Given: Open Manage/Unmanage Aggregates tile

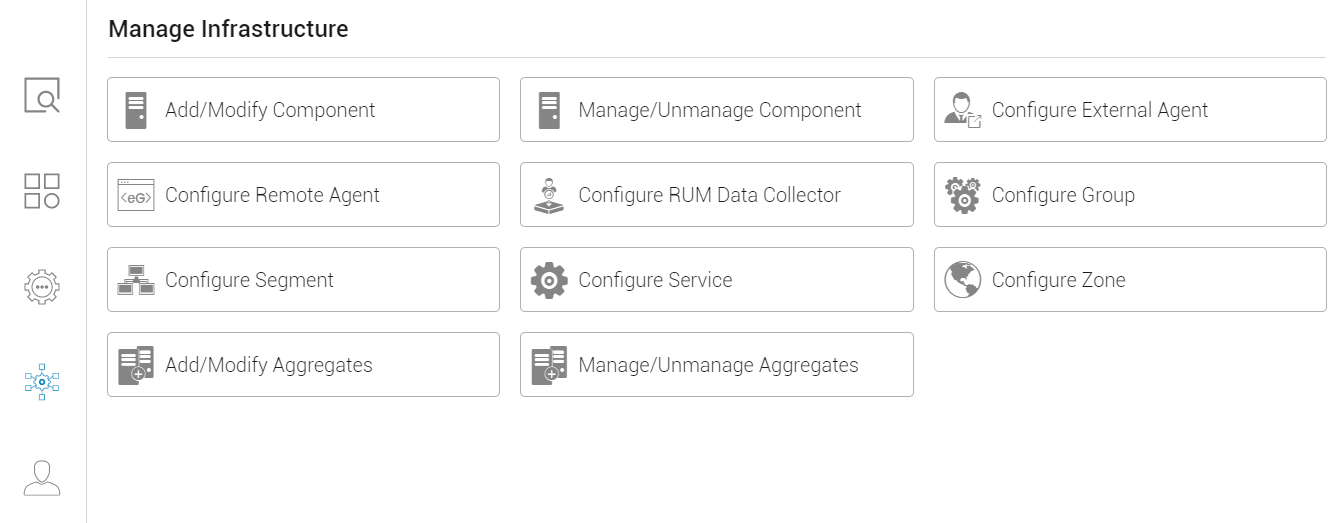Looking at the screenshot, I should (x=716, y=365).
